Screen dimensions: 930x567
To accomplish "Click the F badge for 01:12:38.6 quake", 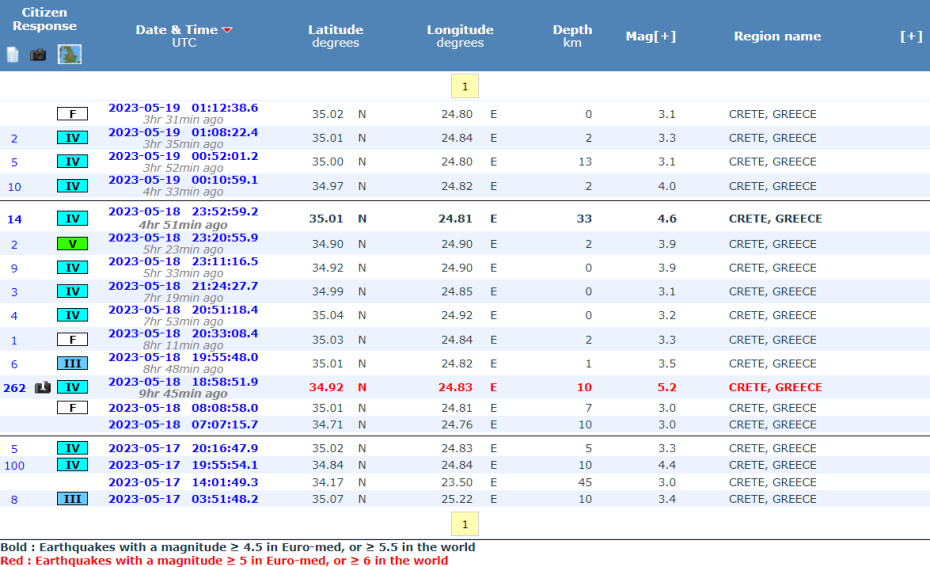I will [x=72, y=114].
